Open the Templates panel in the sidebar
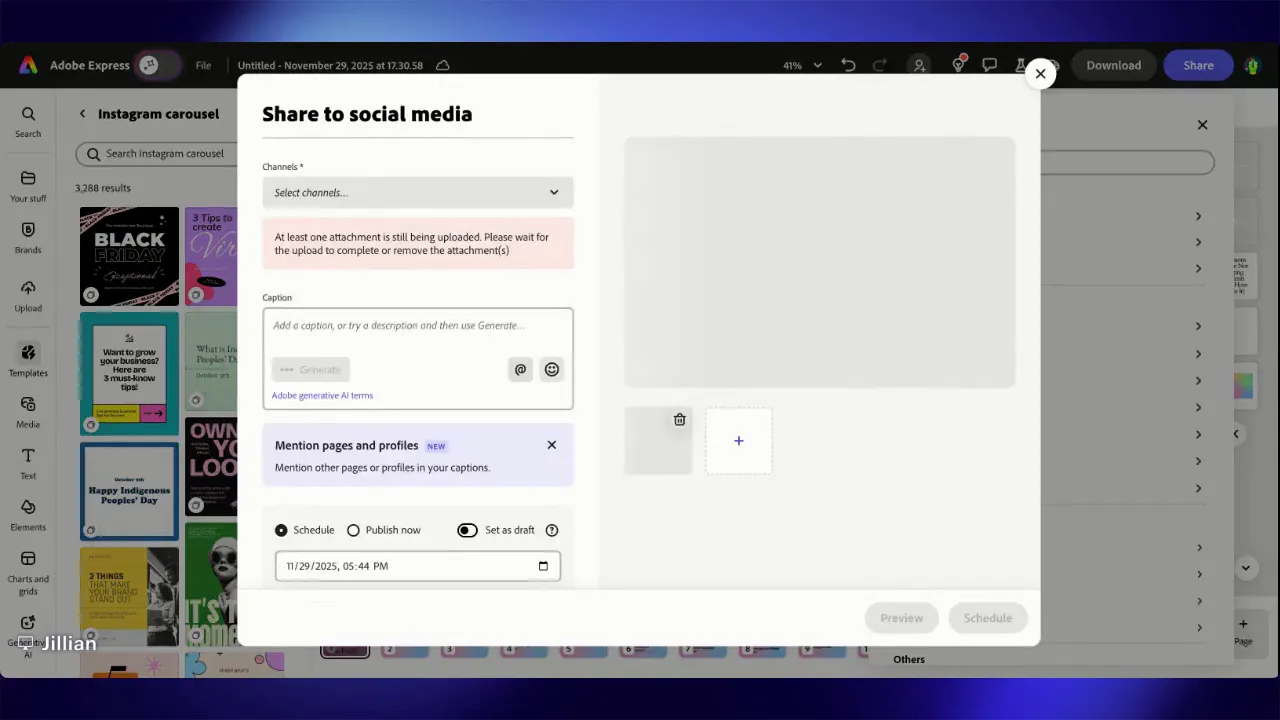Image resolution: width=1280 pixels, height=720 pixels. click(x=27, y=362)
